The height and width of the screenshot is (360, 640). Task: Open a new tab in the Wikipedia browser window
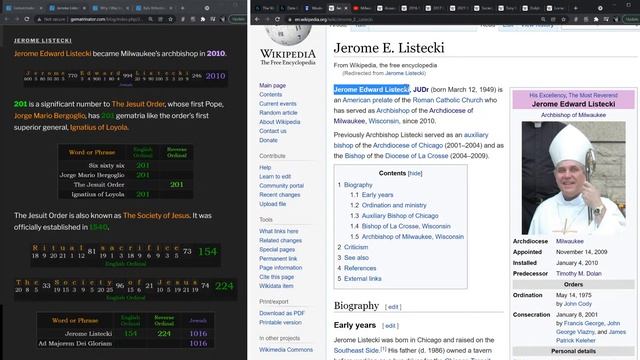(x=576, y=8)
